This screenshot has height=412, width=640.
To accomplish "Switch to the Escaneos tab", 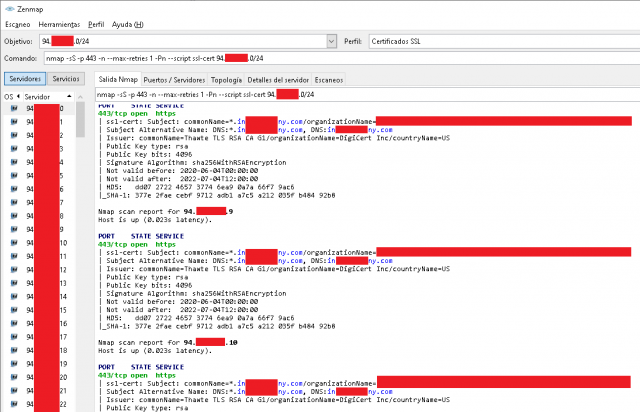I will [x=329, y=80].
